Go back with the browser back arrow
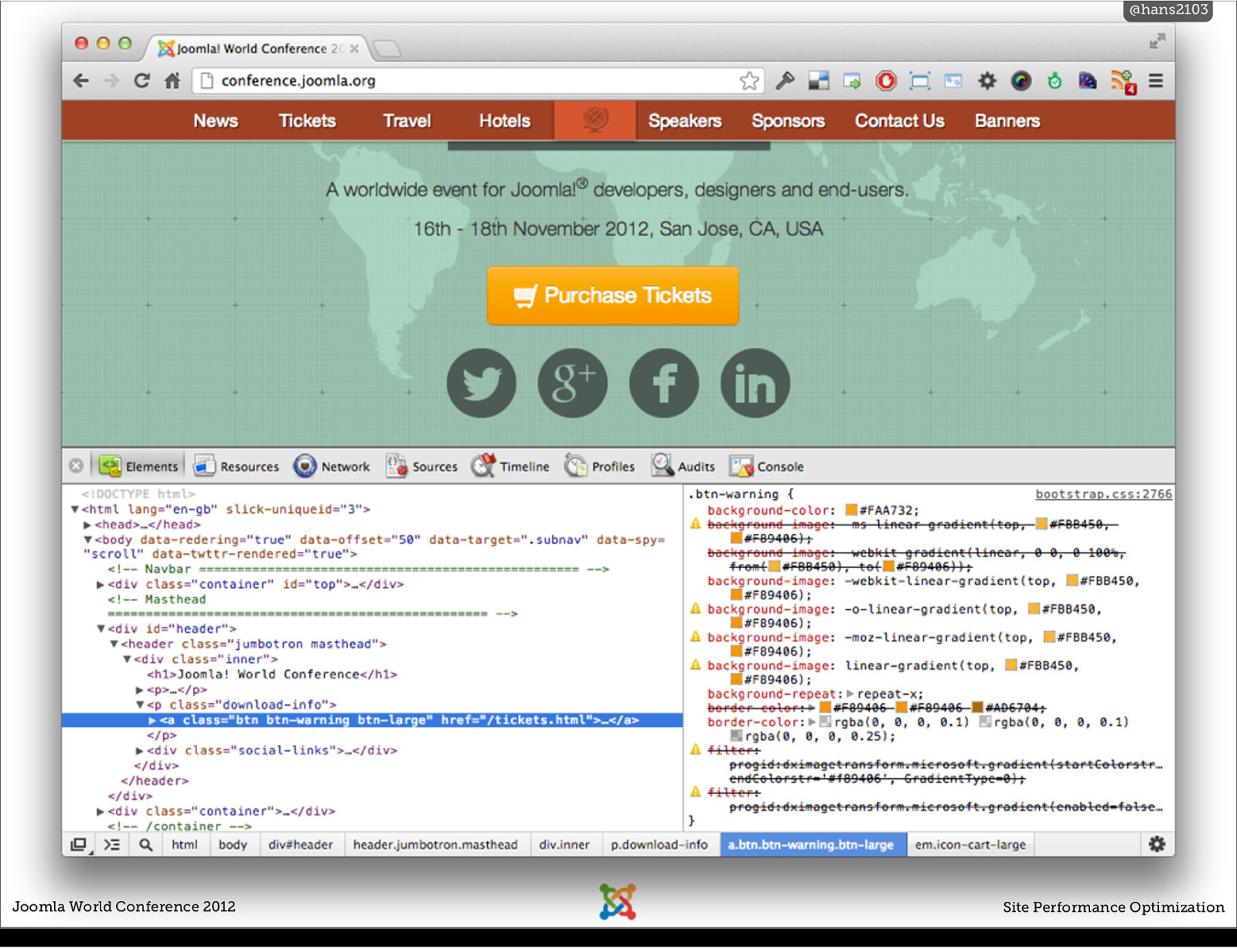 [81, 80]
